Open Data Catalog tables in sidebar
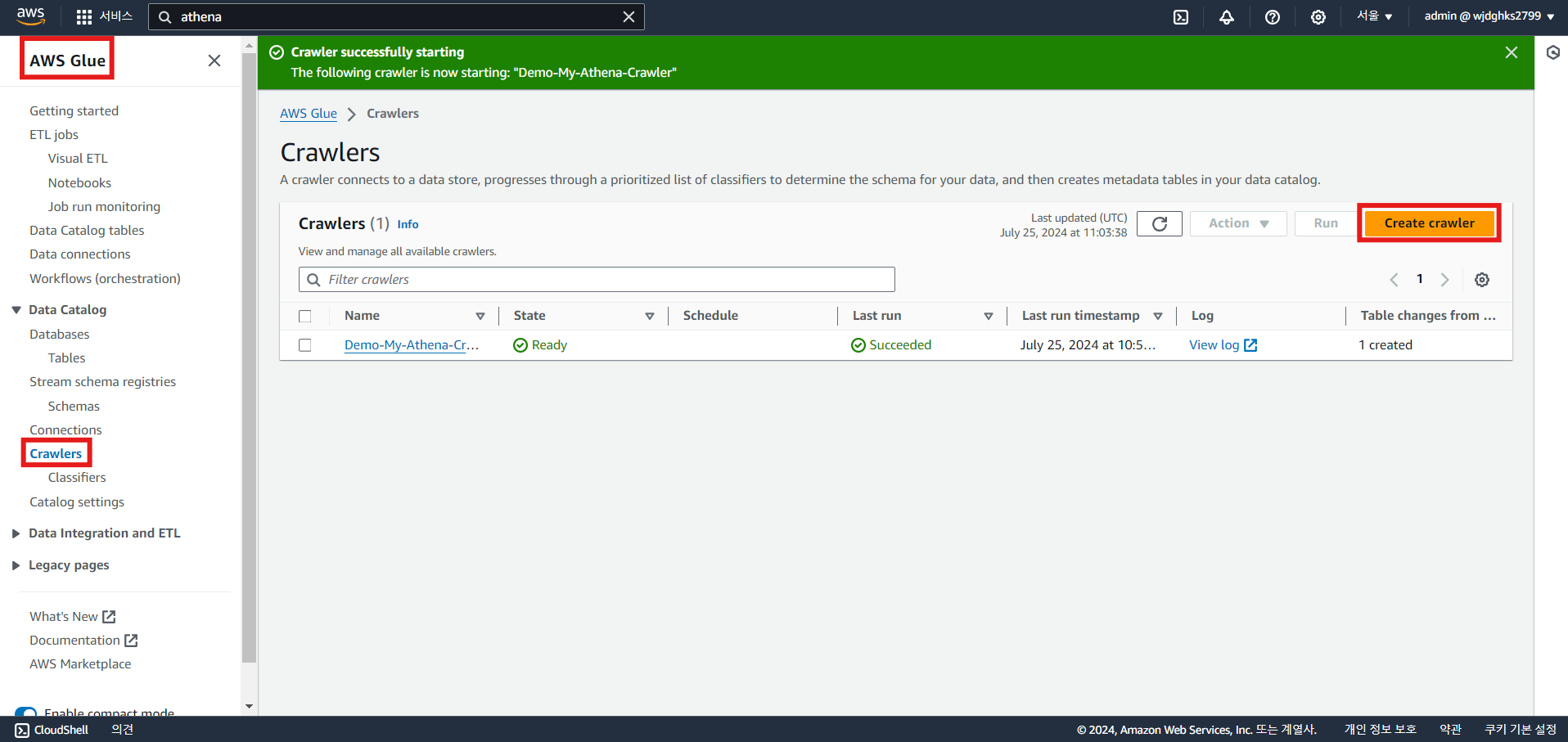Image resolution: width=1568 pixels, height=742 pixels. pos(87,231)
